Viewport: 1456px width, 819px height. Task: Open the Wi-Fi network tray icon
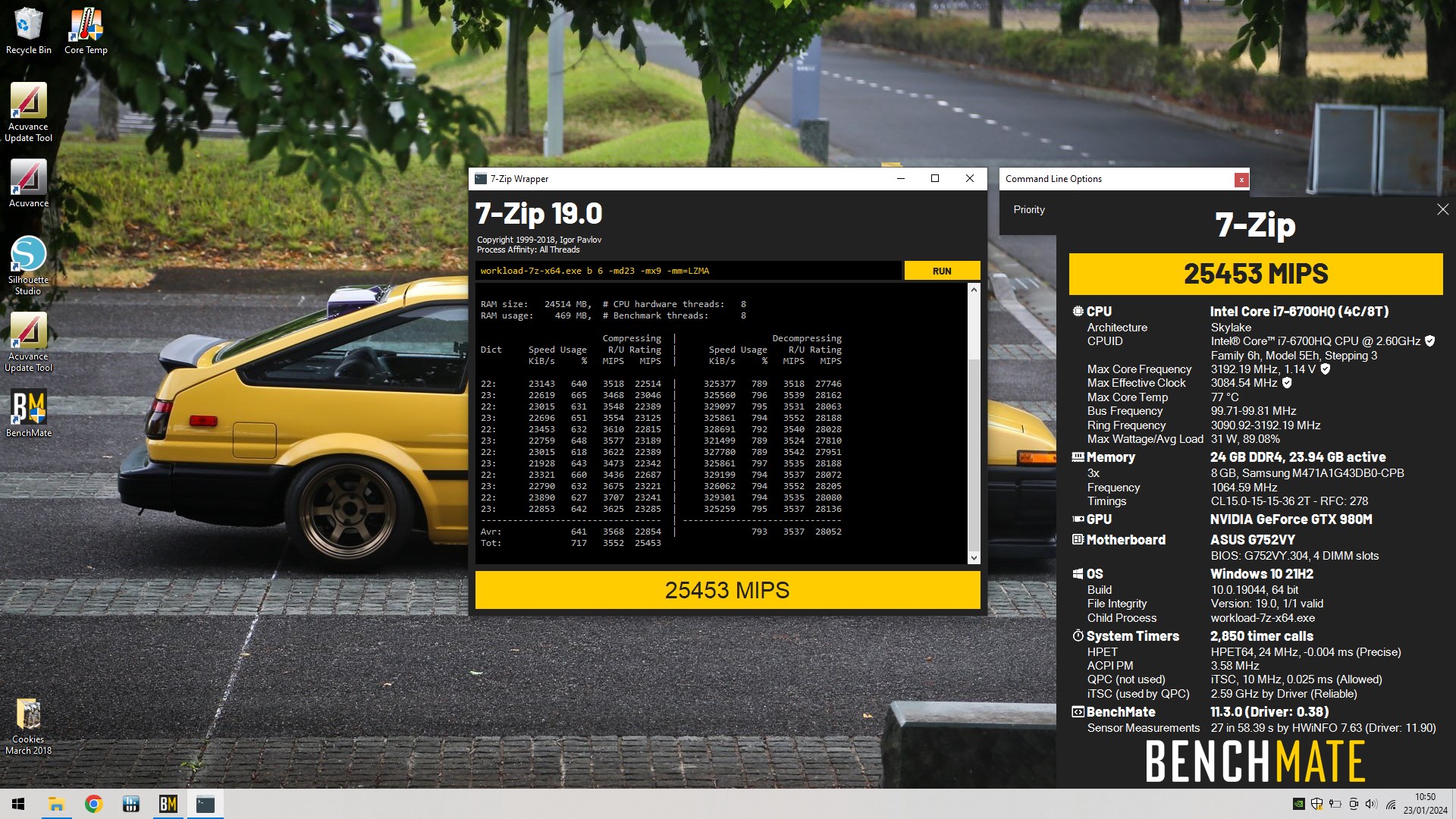pos(1391,804)
